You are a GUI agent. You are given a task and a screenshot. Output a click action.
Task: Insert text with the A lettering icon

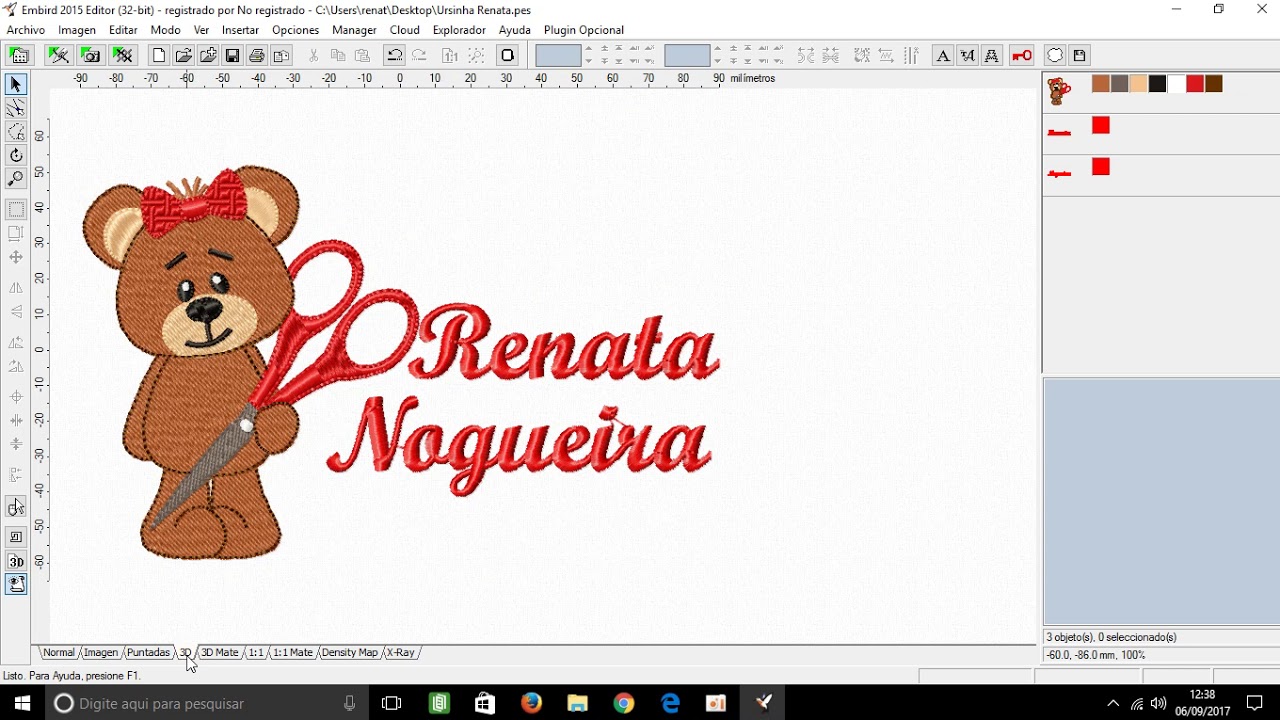[942, 56]
